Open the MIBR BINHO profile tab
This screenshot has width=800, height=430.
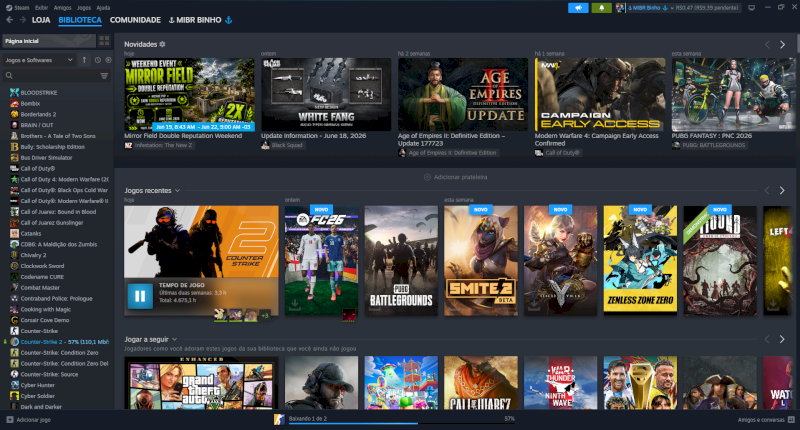pyautogui.click(x=200, y=20)
